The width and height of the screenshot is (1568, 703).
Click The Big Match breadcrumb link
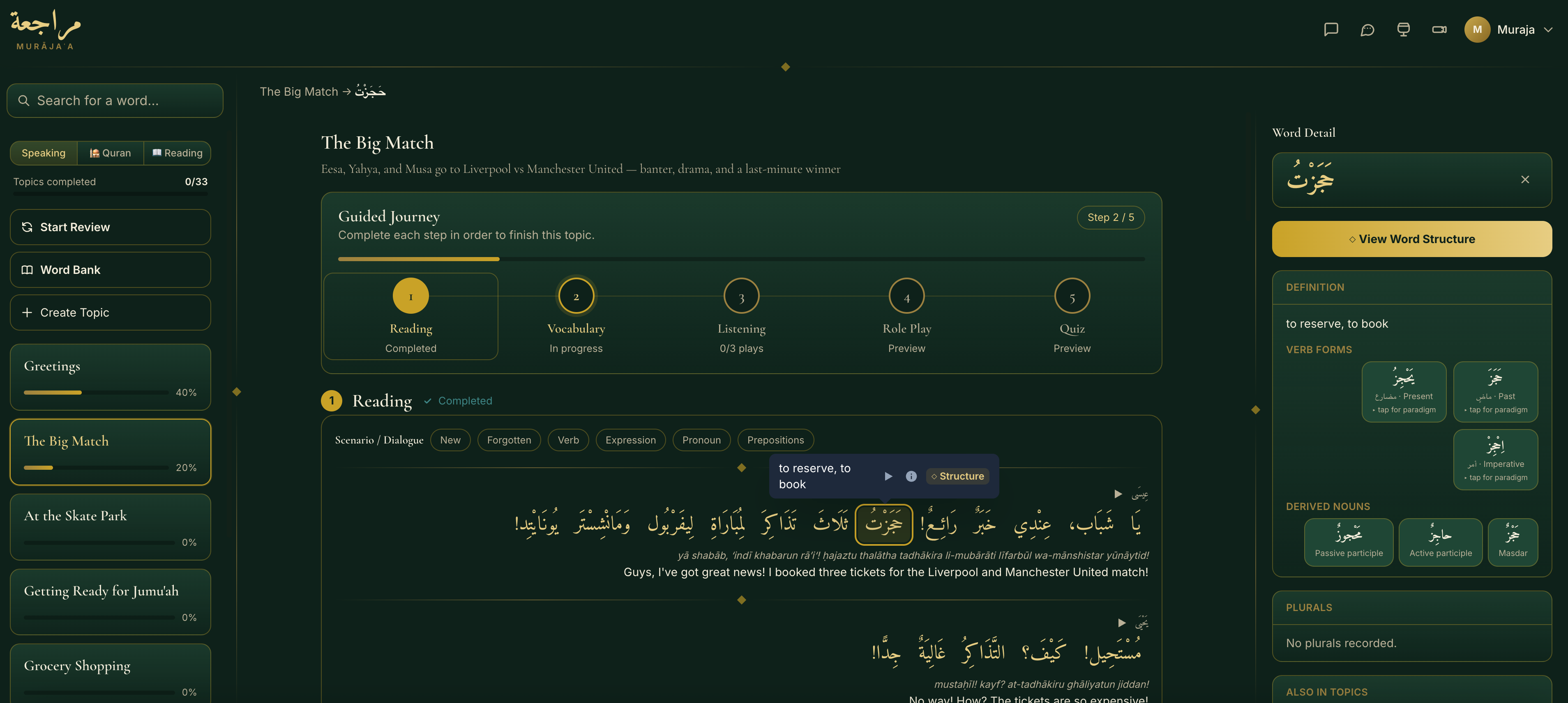(299, 91)
